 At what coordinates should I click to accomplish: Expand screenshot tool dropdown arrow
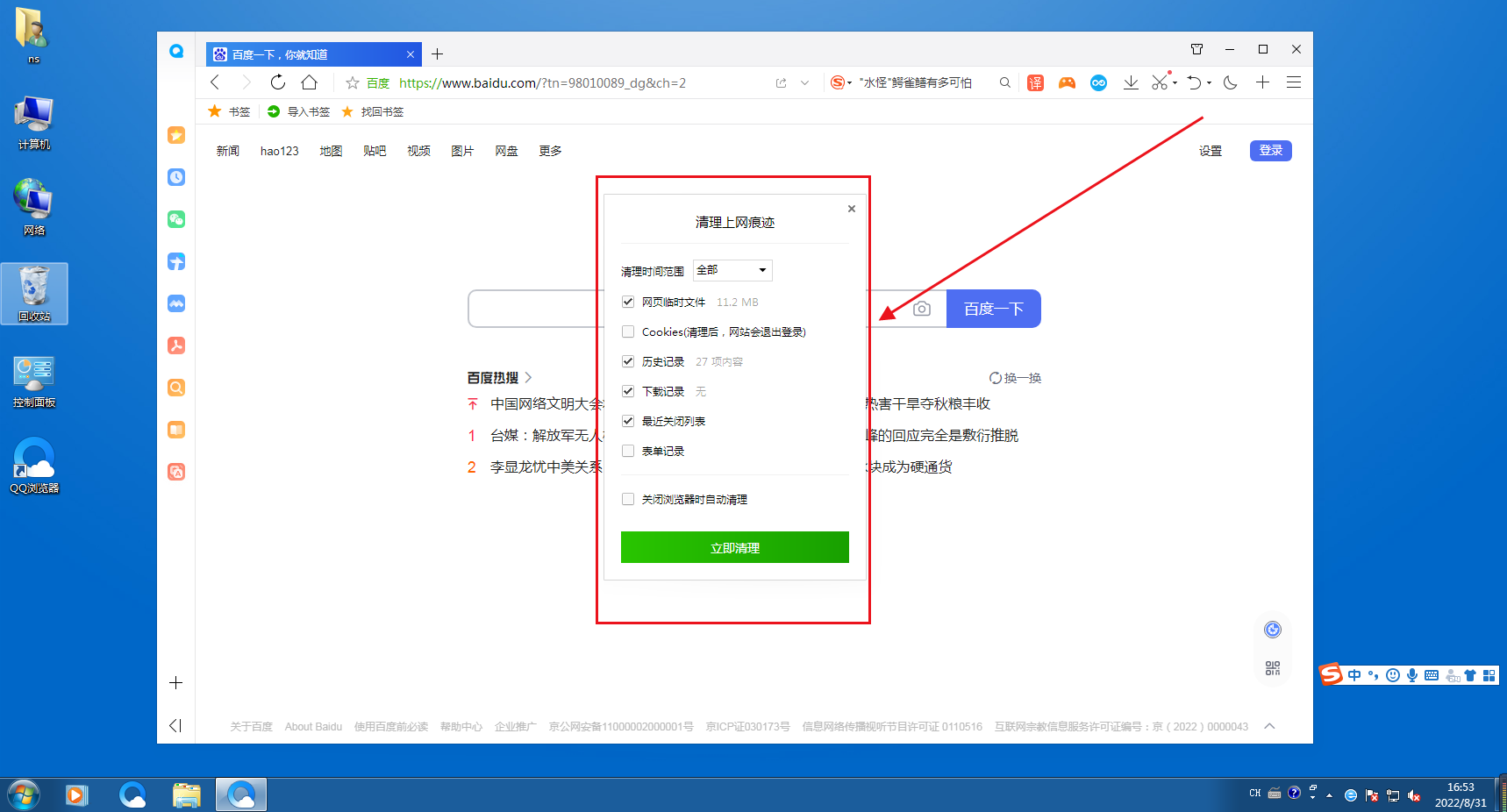tap(1175, 83)
